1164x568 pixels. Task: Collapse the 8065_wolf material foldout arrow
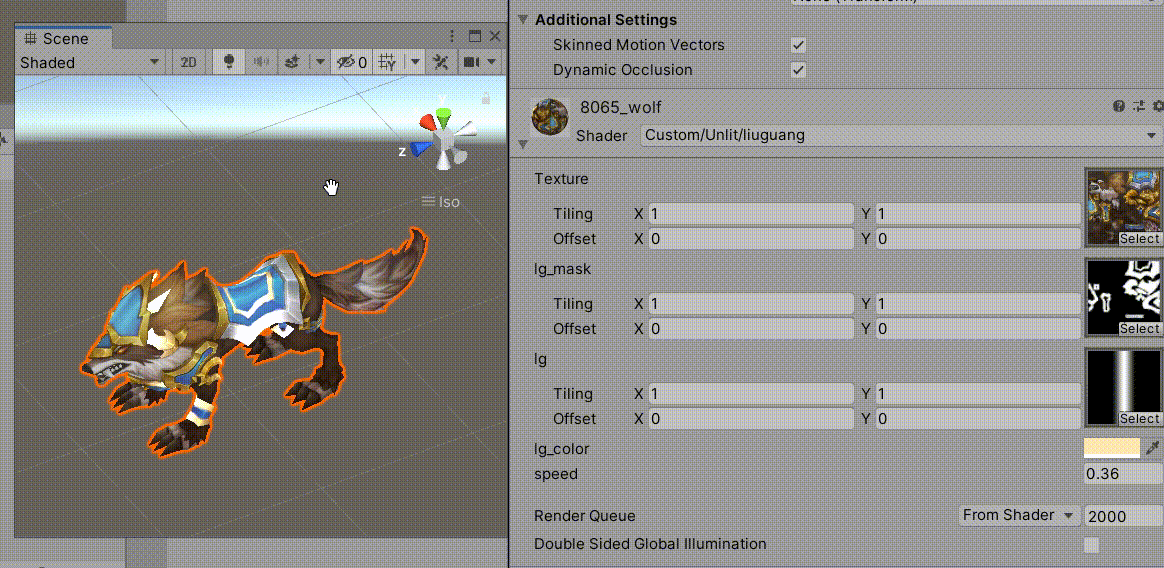point(523,144)
